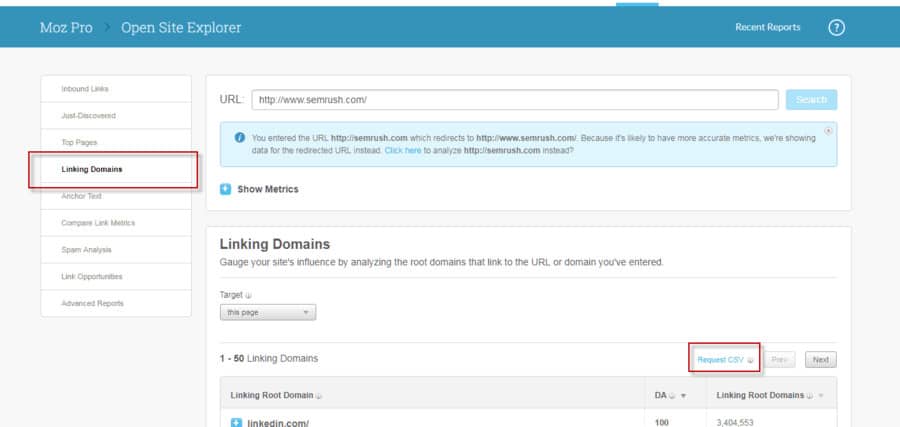The width and height of the screenshot is (900, 427).
Task: Open Compare Link Metrics section
Action: click(98, 223)
